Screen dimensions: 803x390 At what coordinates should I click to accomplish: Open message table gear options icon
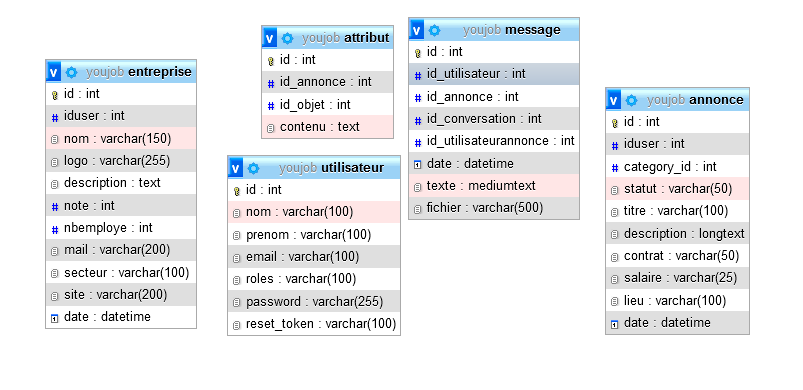click(x=435, y=31)
